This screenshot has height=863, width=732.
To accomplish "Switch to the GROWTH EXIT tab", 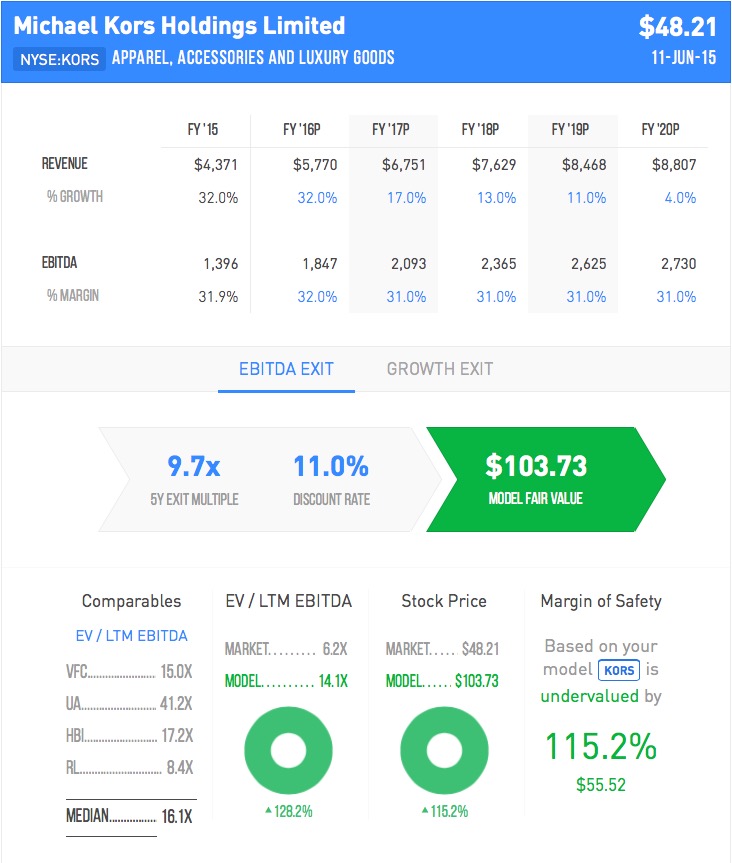I will [x=440, y=369].
